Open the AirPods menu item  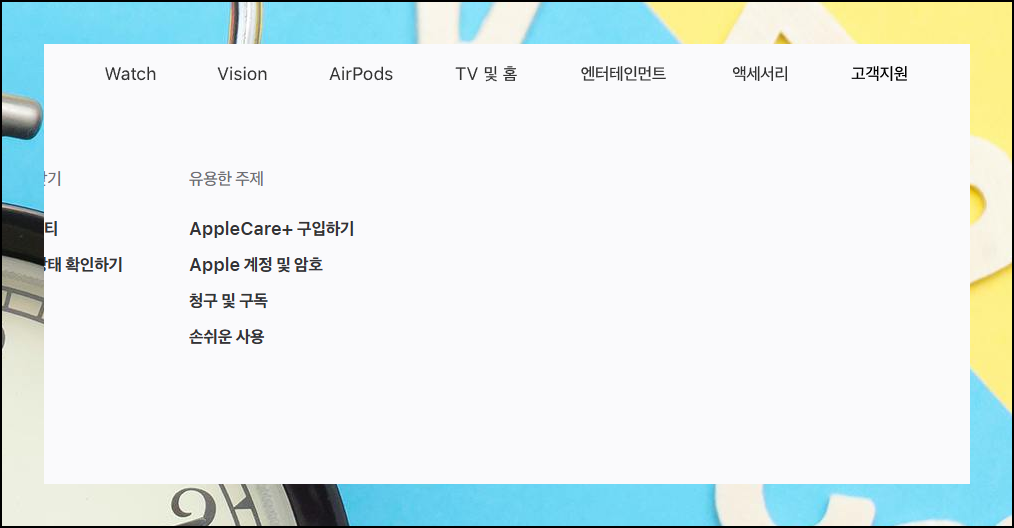(361, 74)
